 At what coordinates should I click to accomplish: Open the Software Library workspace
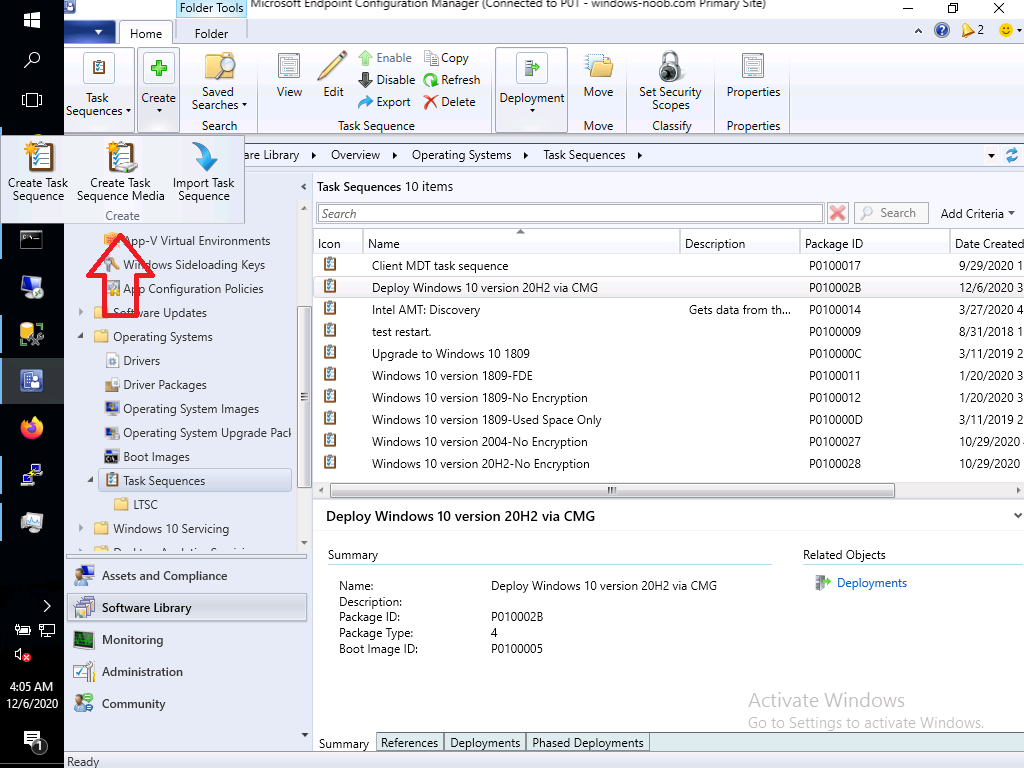pyautogui.click(x=187, y=607)
